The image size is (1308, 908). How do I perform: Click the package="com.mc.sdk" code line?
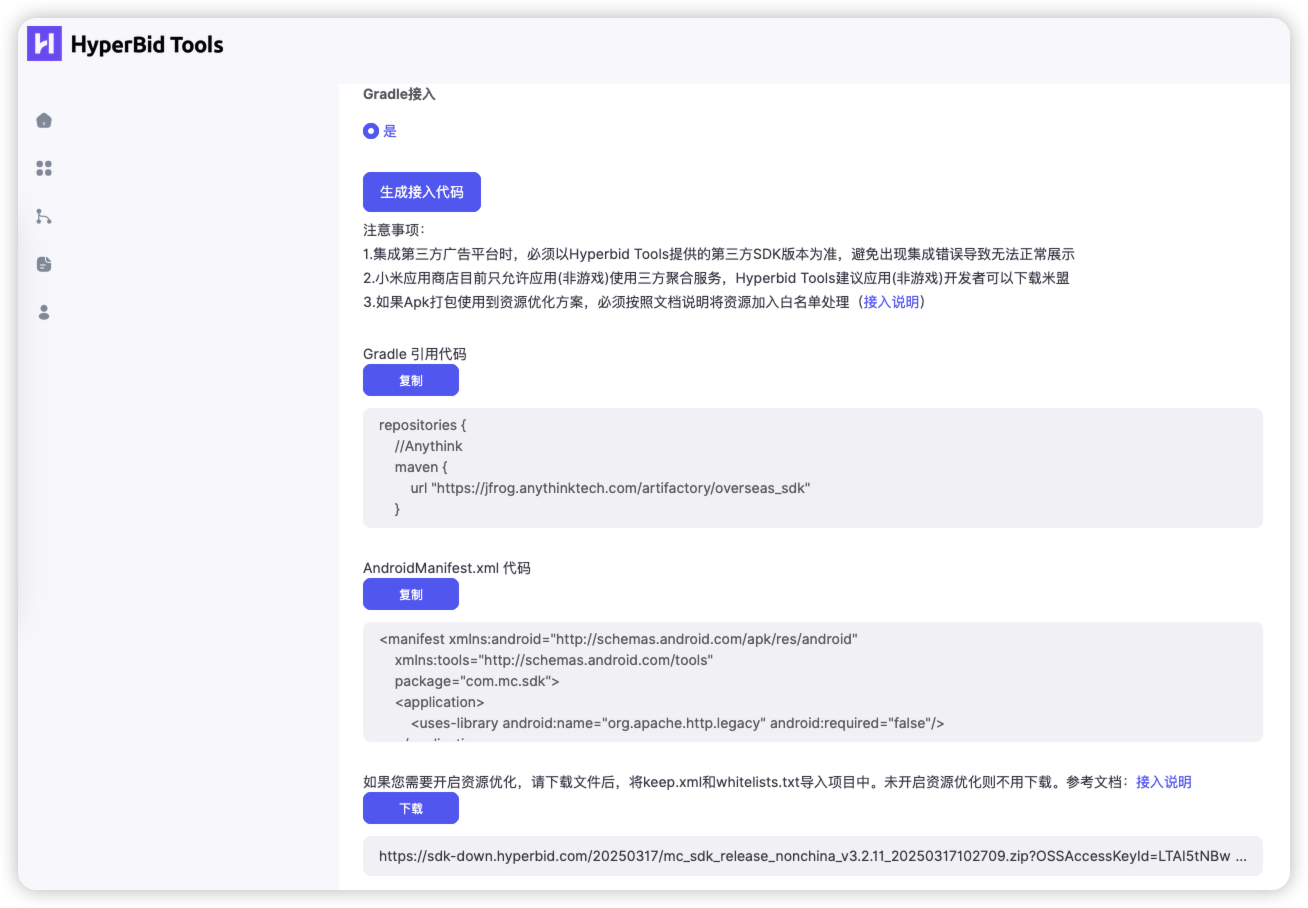(x=477, y=682)
